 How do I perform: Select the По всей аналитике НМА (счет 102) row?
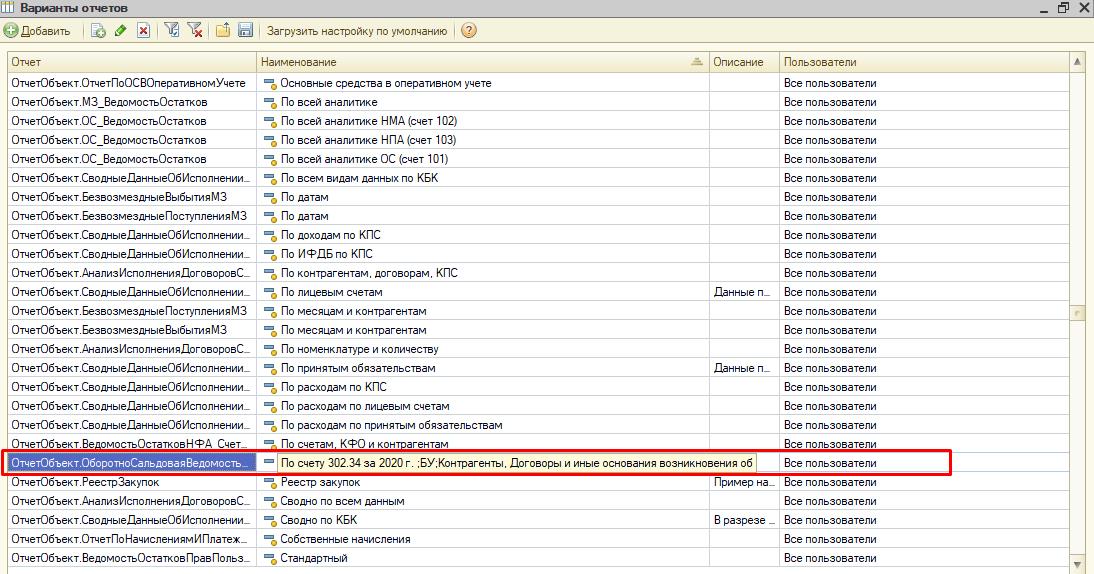(368, 121)
